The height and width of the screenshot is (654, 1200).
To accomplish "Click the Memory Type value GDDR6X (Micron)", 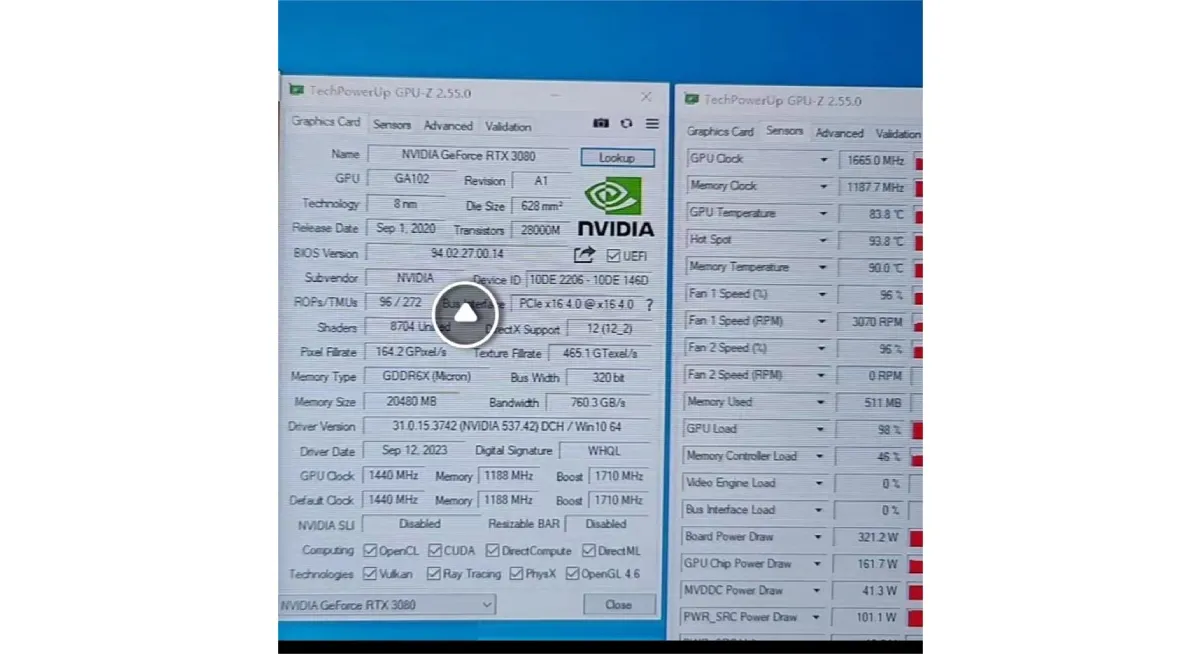I will pos(426,377).
